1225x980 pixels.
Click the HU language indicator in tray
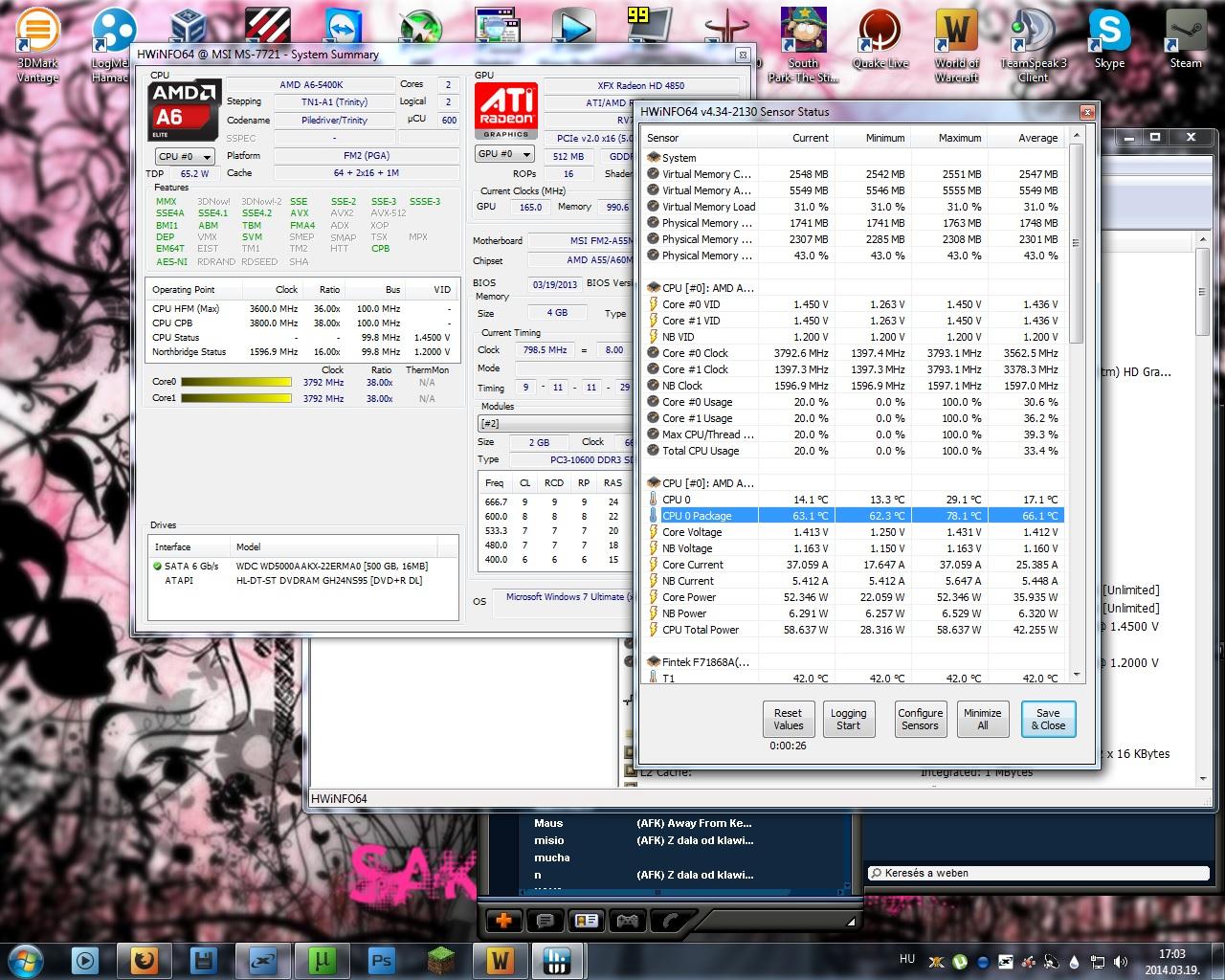tap(907, 959)
